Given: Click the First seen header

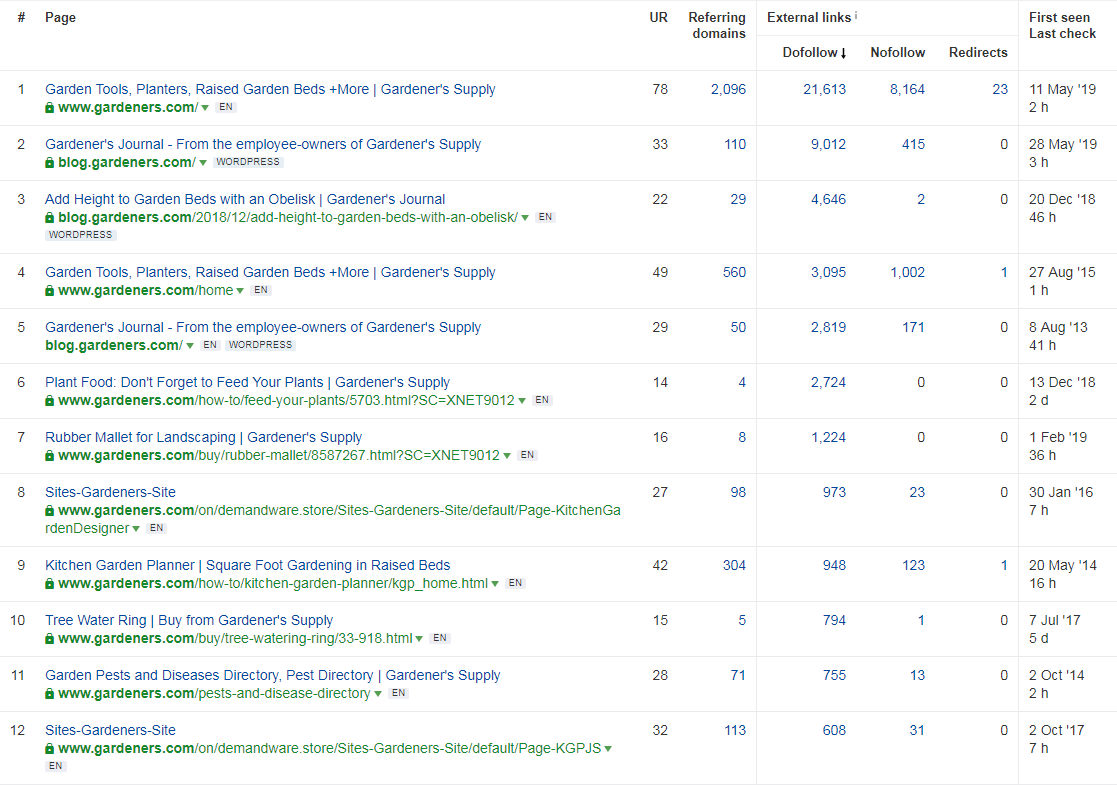Looking at the screenshot, I should tap(1059, 17).
